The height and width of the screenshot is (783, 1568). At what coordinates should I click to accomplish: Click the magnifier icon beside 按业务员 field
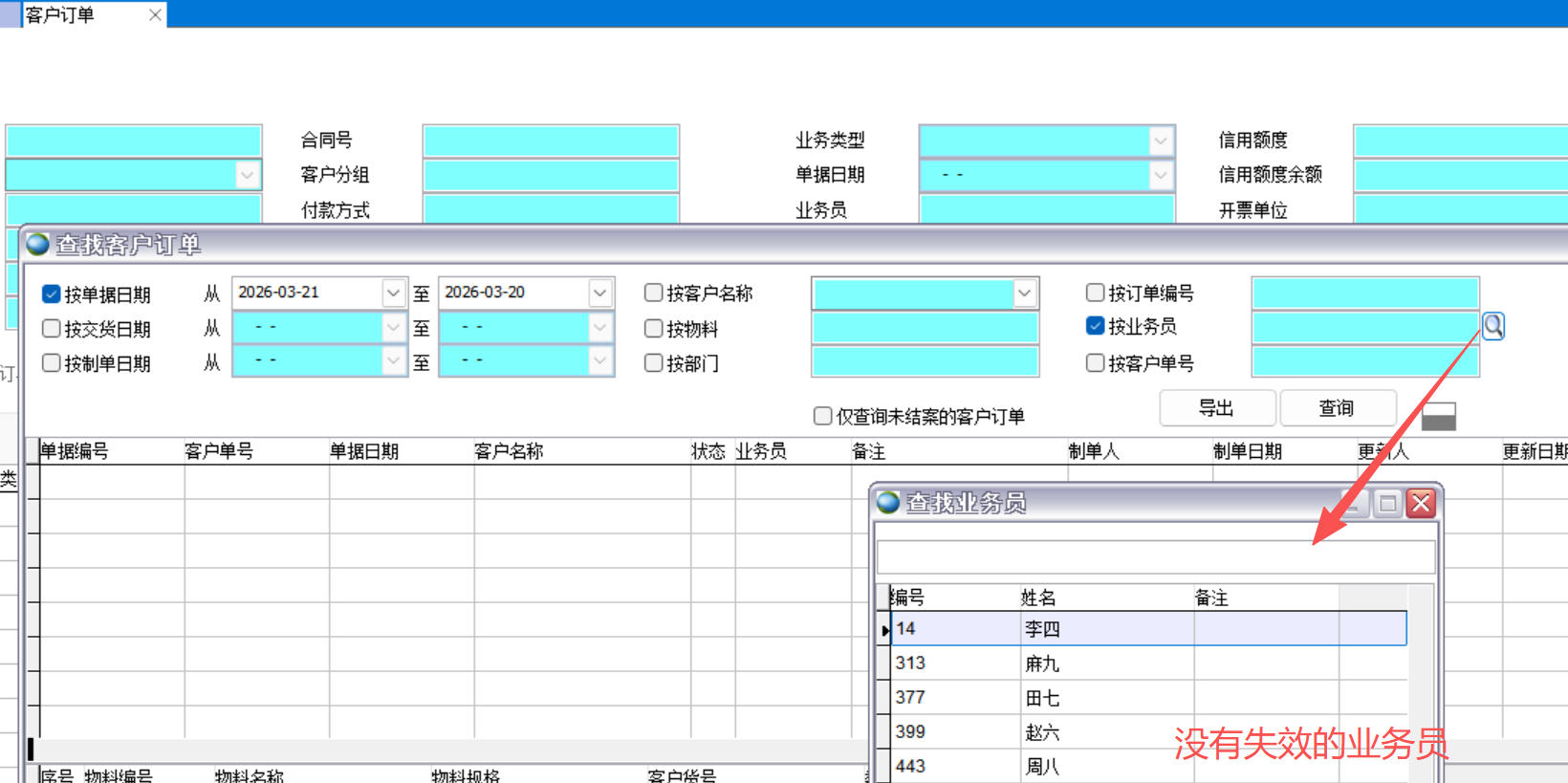tap(1492, 327)
